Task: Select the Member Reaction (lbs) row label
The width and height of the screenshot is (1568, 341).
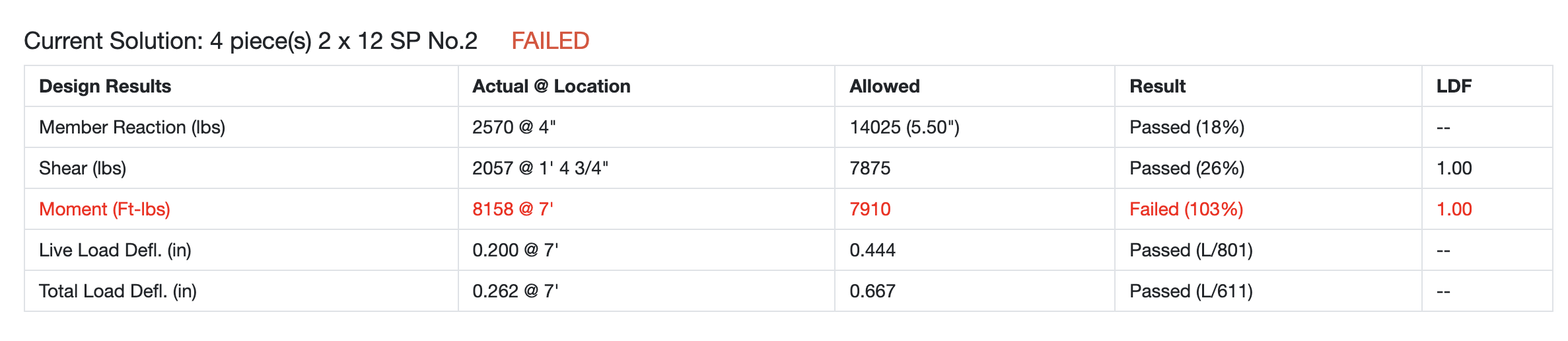Action: pyautogui.click(x=132, y=127)
